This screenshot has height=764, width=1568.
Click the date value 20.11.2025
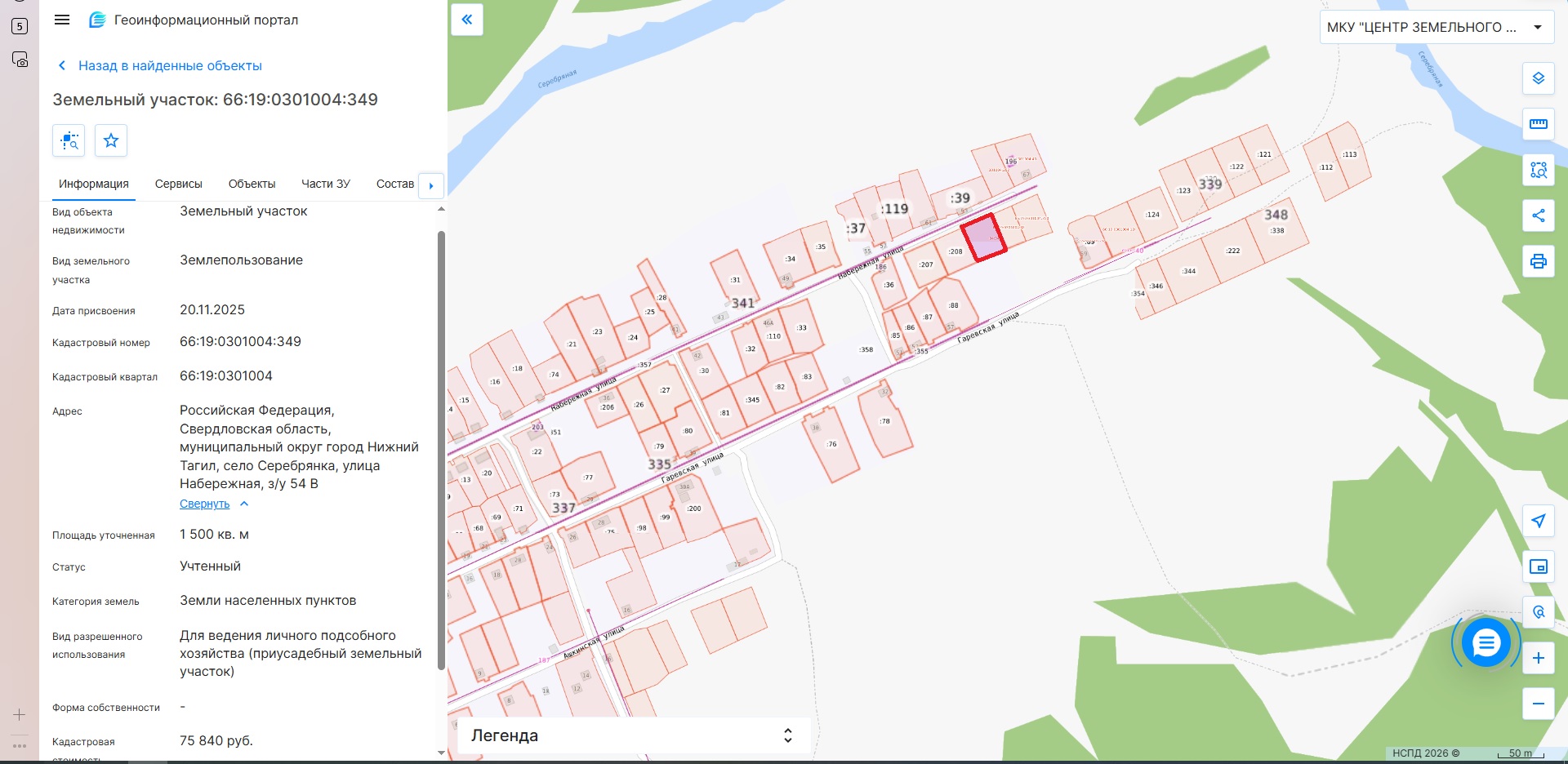point(212,310)
